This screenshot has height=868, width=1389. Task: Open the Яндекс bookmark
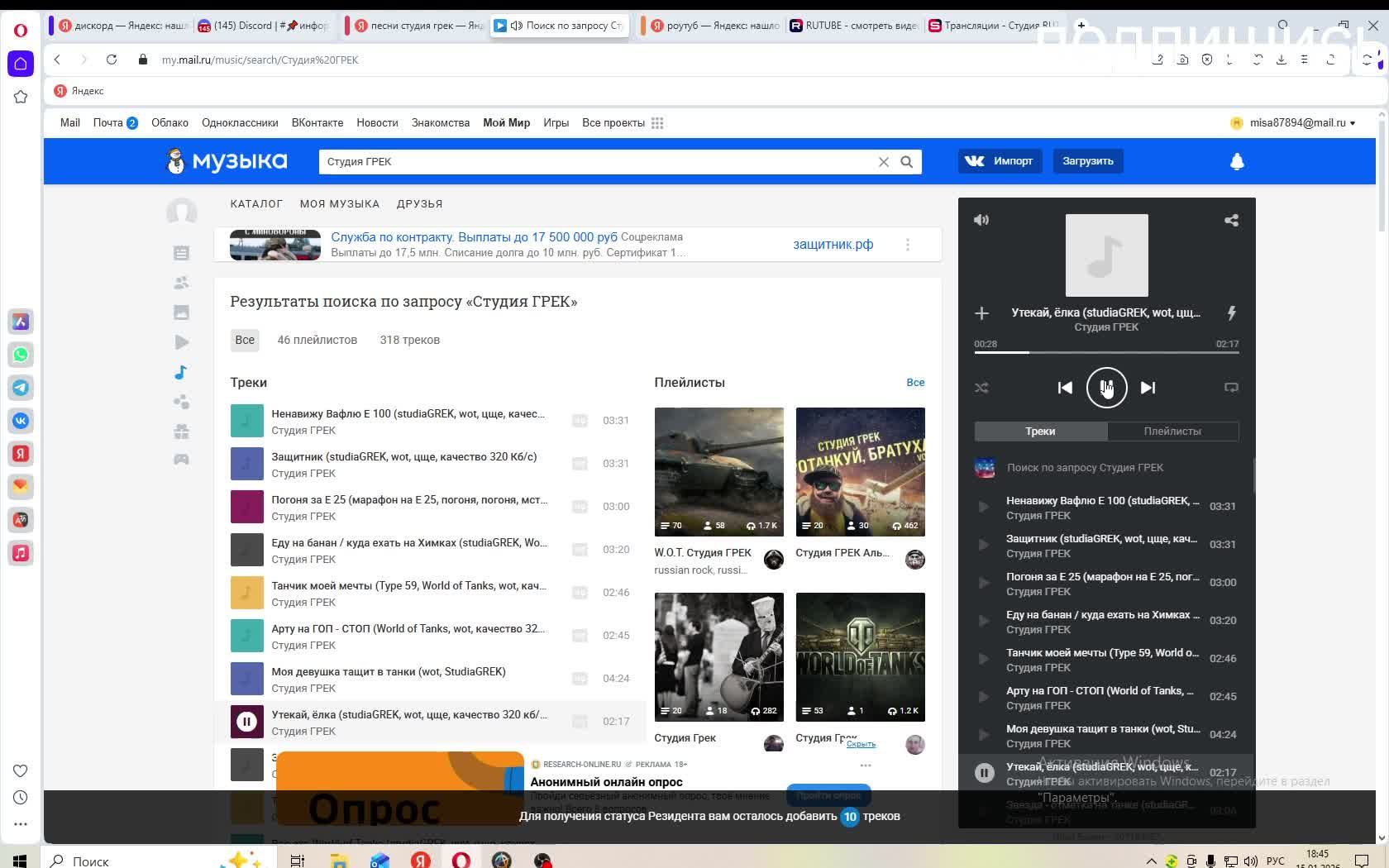pyautogui.click(x=79, y=91)
